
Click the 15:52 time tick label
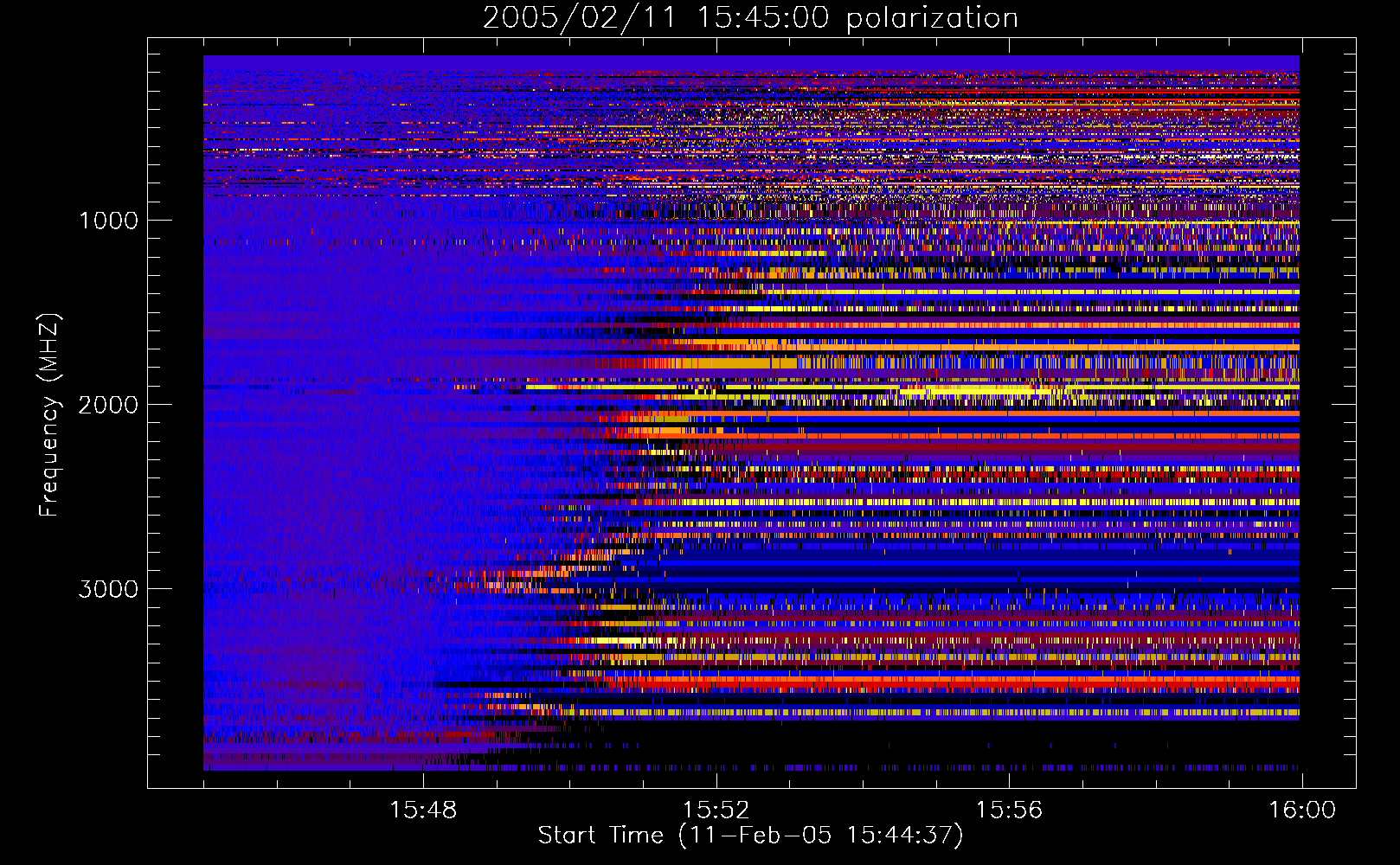pos(716,811)
